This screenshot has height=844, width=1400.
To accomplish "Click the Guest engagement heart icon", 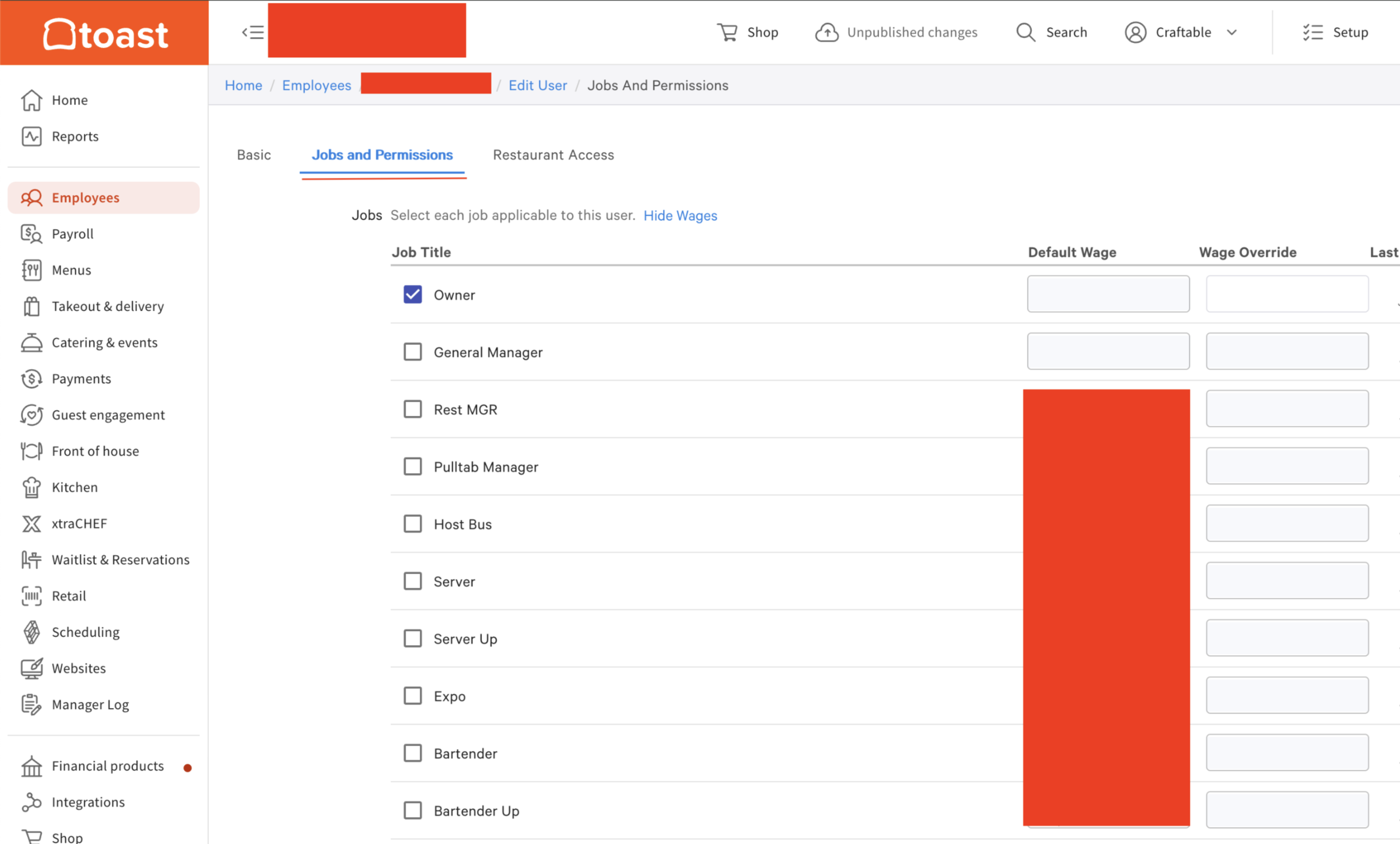I will tap(32, 415).
